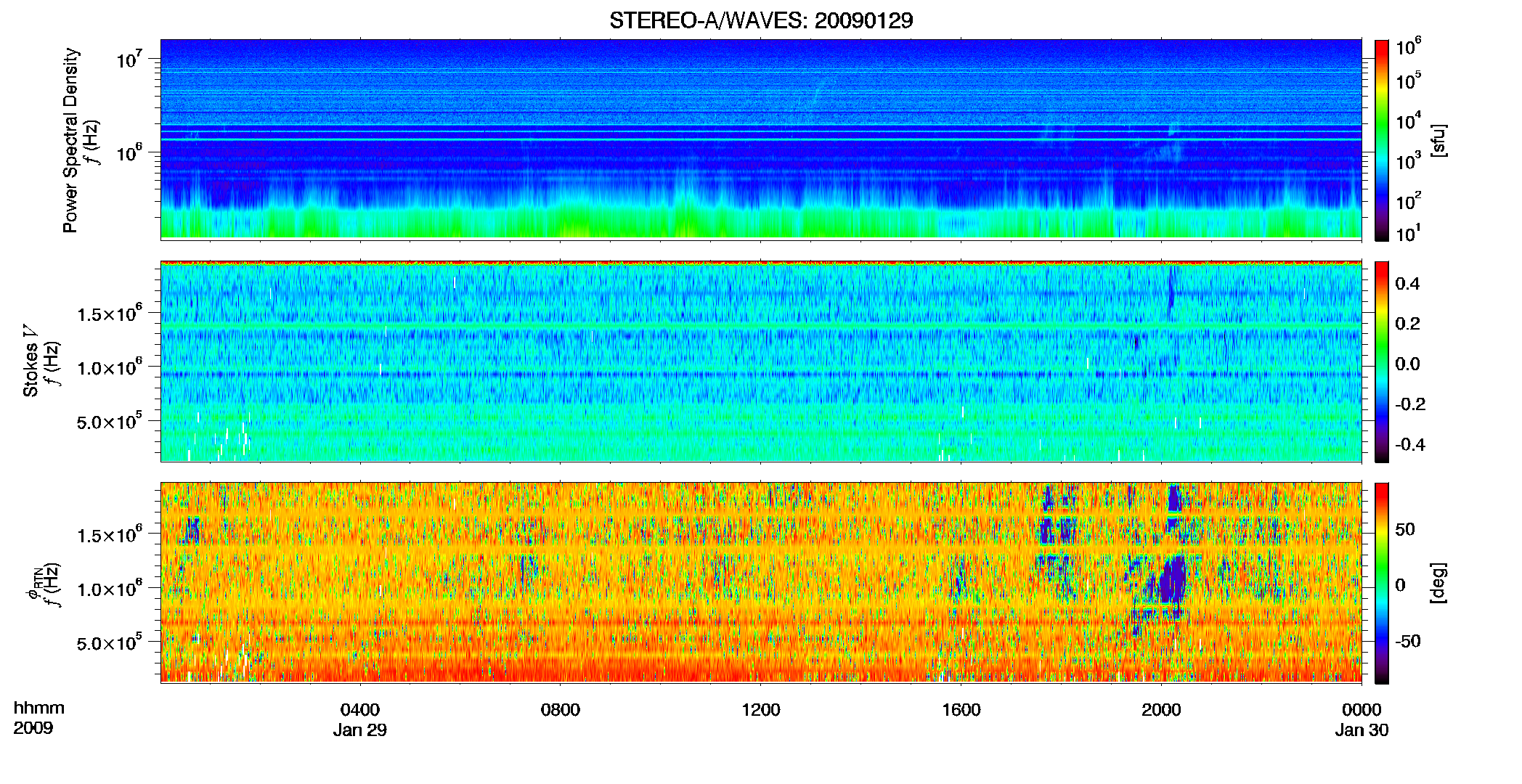Click the Stokes V color bar
Image resolution: width=1522 pixels, height=784 pixels.
1381,362
